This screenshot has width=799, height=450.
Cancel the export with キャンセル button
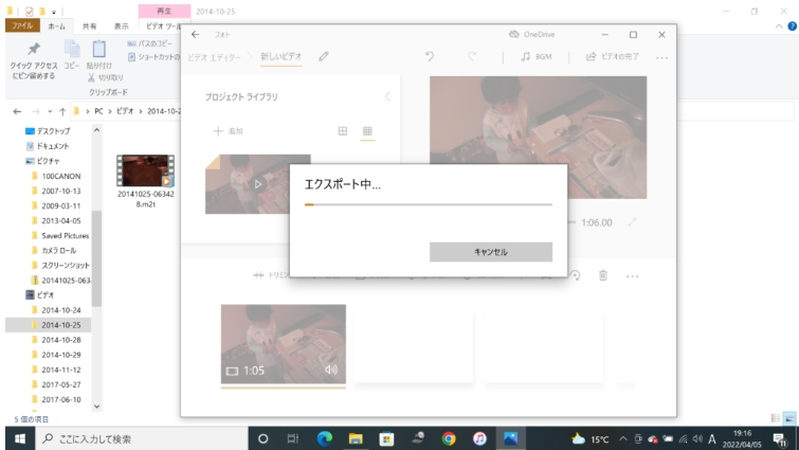pyautogui.click(x=491, y=252)
